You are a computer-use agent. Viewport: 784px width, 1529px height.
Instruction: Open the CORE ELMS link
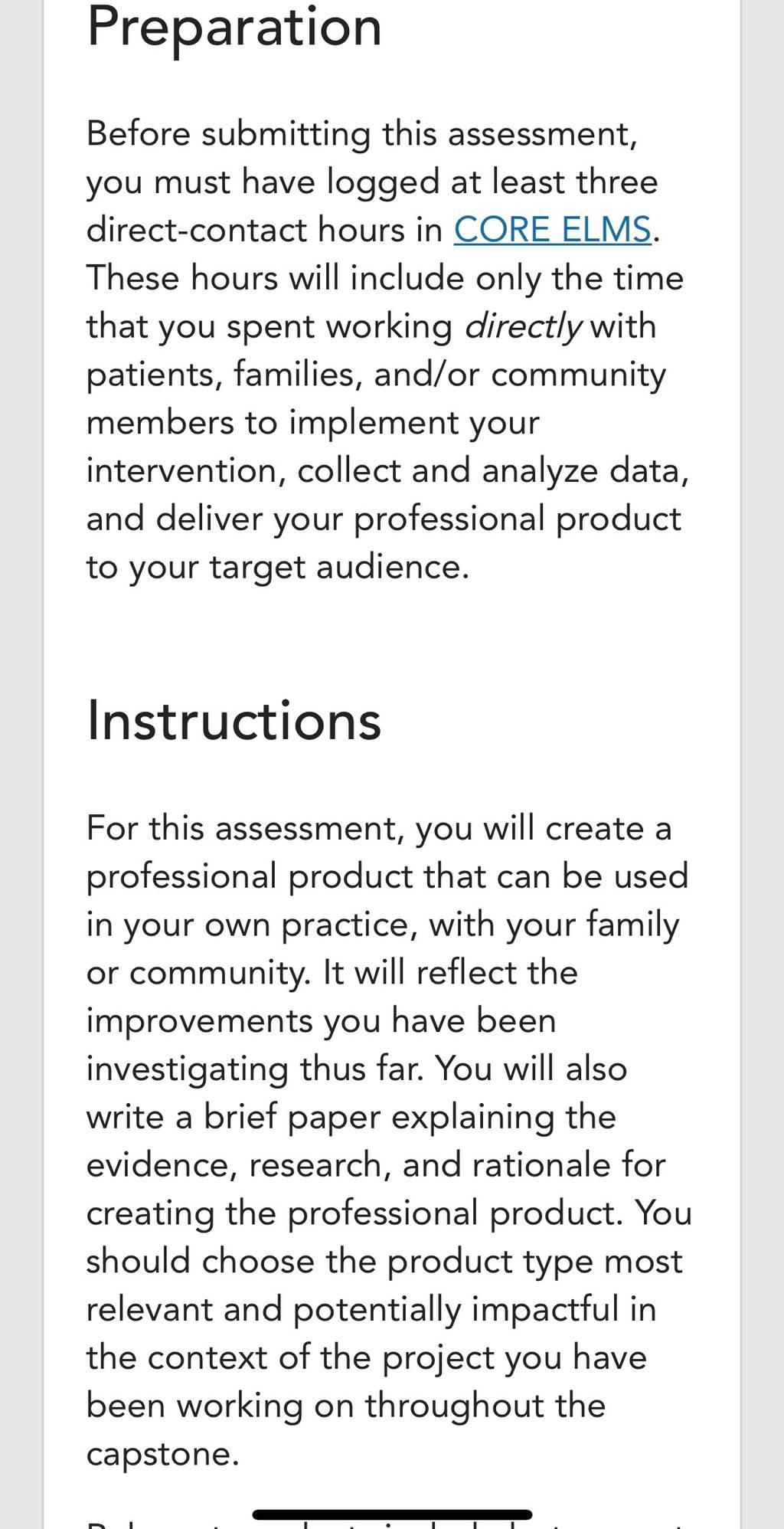click(552, 230)
